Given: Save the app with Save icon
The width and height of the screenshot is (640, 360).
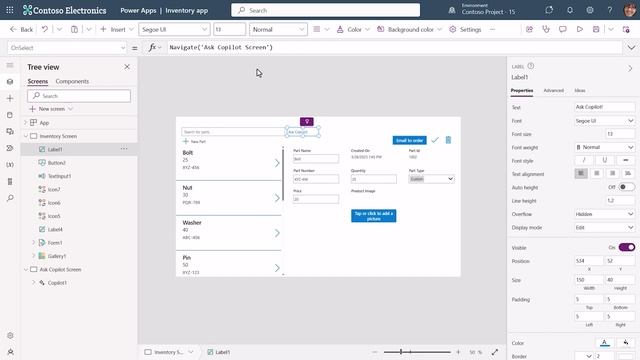Looking at the screenshot, I should click(x=596, y=29).
